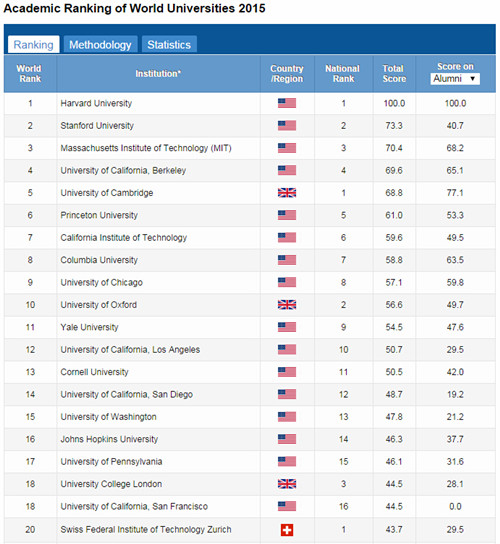Image resolution: width=500 pixels, height=544 pixels.
Task: Select the Columbia University name
Action: 99,260
